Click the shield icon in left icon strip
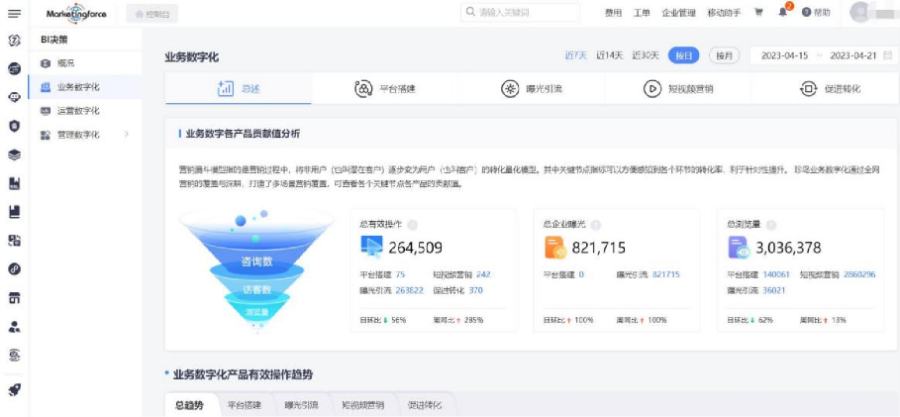This screenshot has height=417, width=900. 15,126
